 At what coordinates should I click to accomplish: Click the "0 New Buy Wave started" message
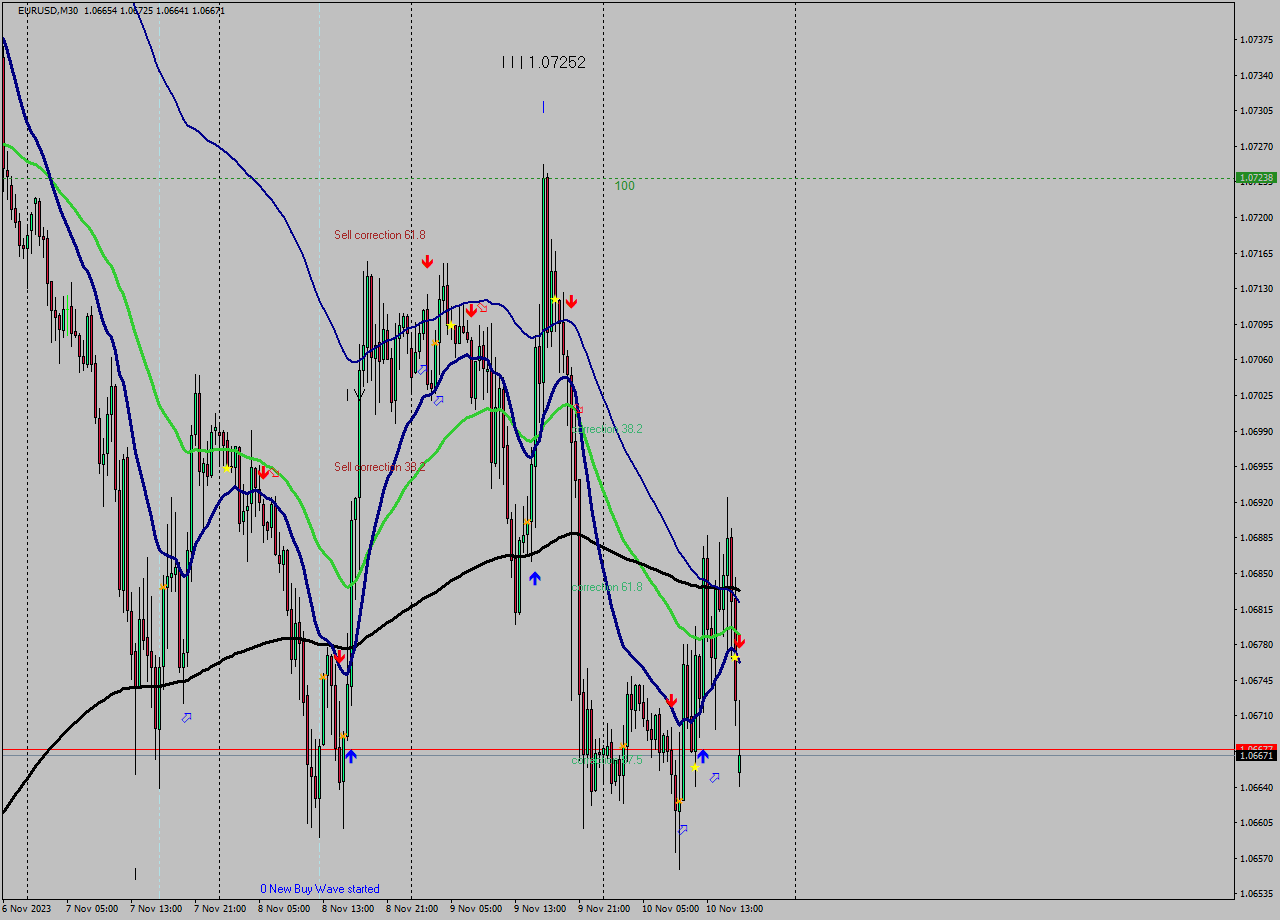pos(321,888)
